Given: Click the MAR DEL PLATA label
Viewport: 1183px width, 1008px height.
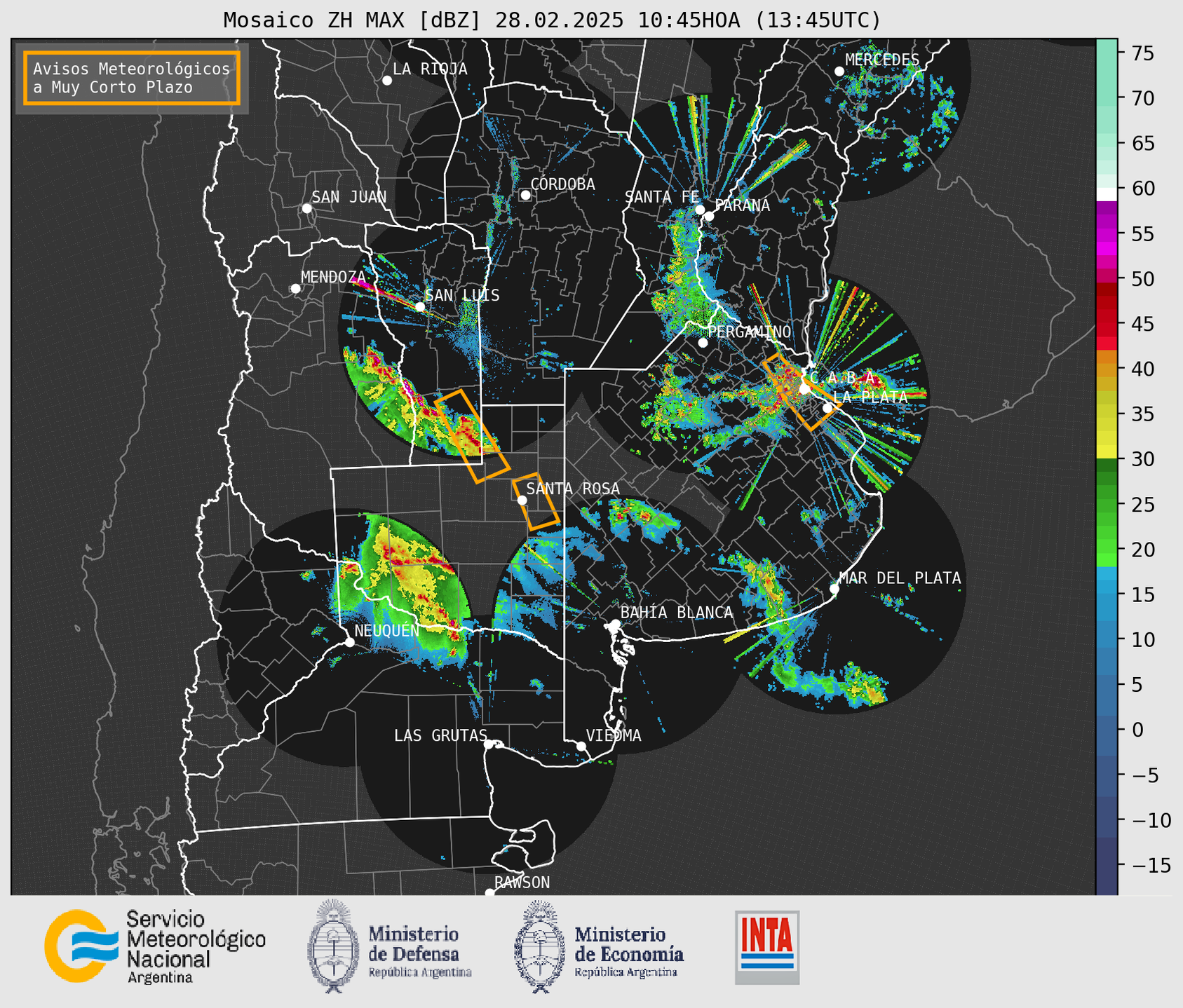Looking at the screenshot, I should click(900, 578).
